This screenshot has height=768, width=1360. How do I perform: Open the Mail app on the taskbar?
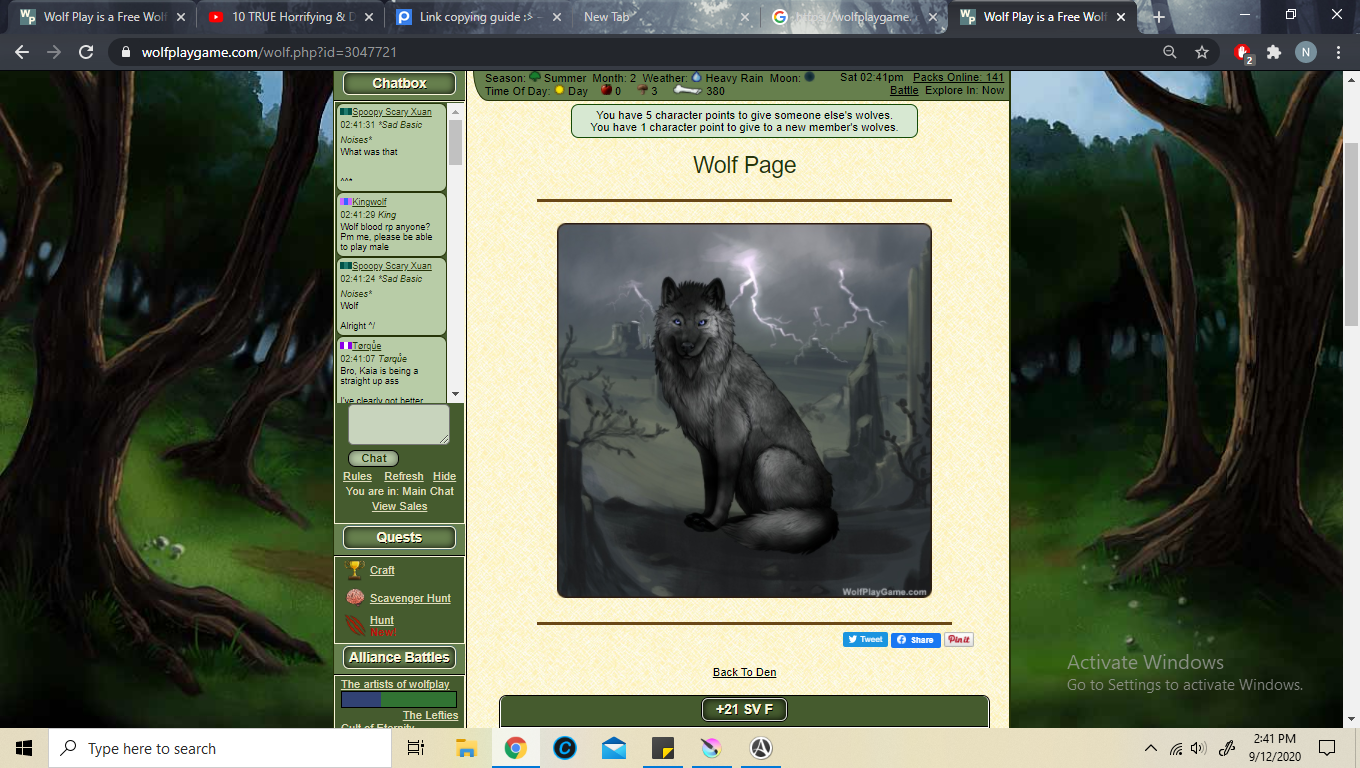tap(614, 748)
